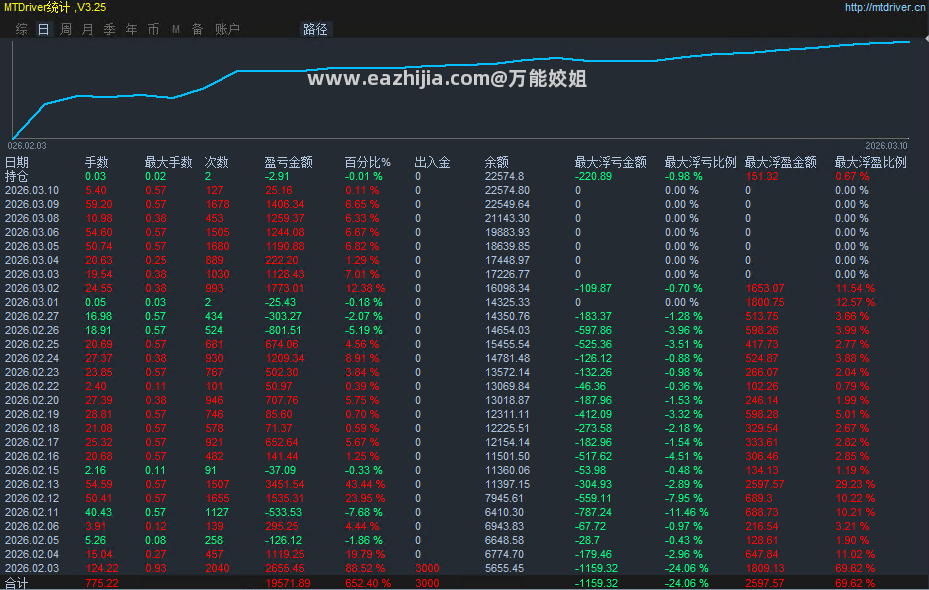The image size is (929, 590).
Task: Click the balance value 22574.80
Action: click(x=508, y=190)
